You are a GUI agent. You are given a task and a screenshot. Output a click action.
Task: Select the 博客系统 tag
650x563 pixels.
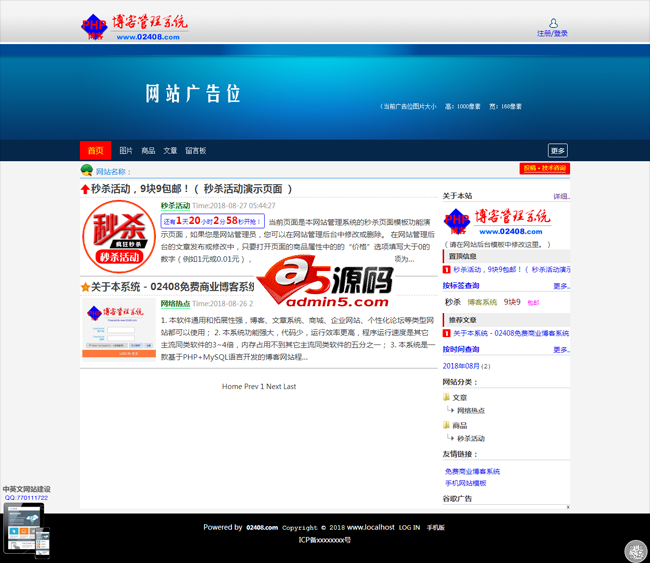(x=482, y=302)
